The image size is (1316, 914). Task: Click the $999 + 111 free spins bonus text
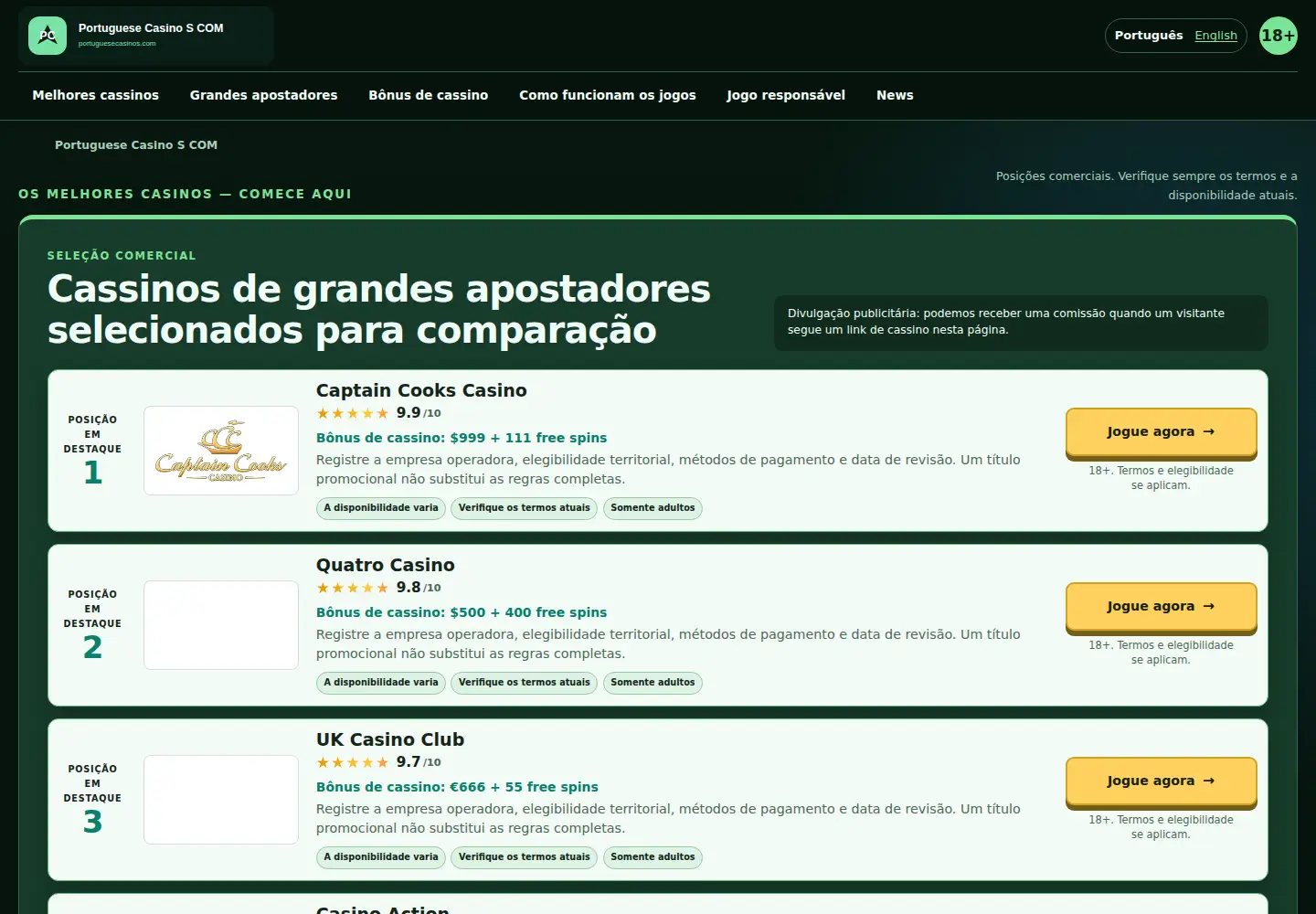click(x=528, y=438)
